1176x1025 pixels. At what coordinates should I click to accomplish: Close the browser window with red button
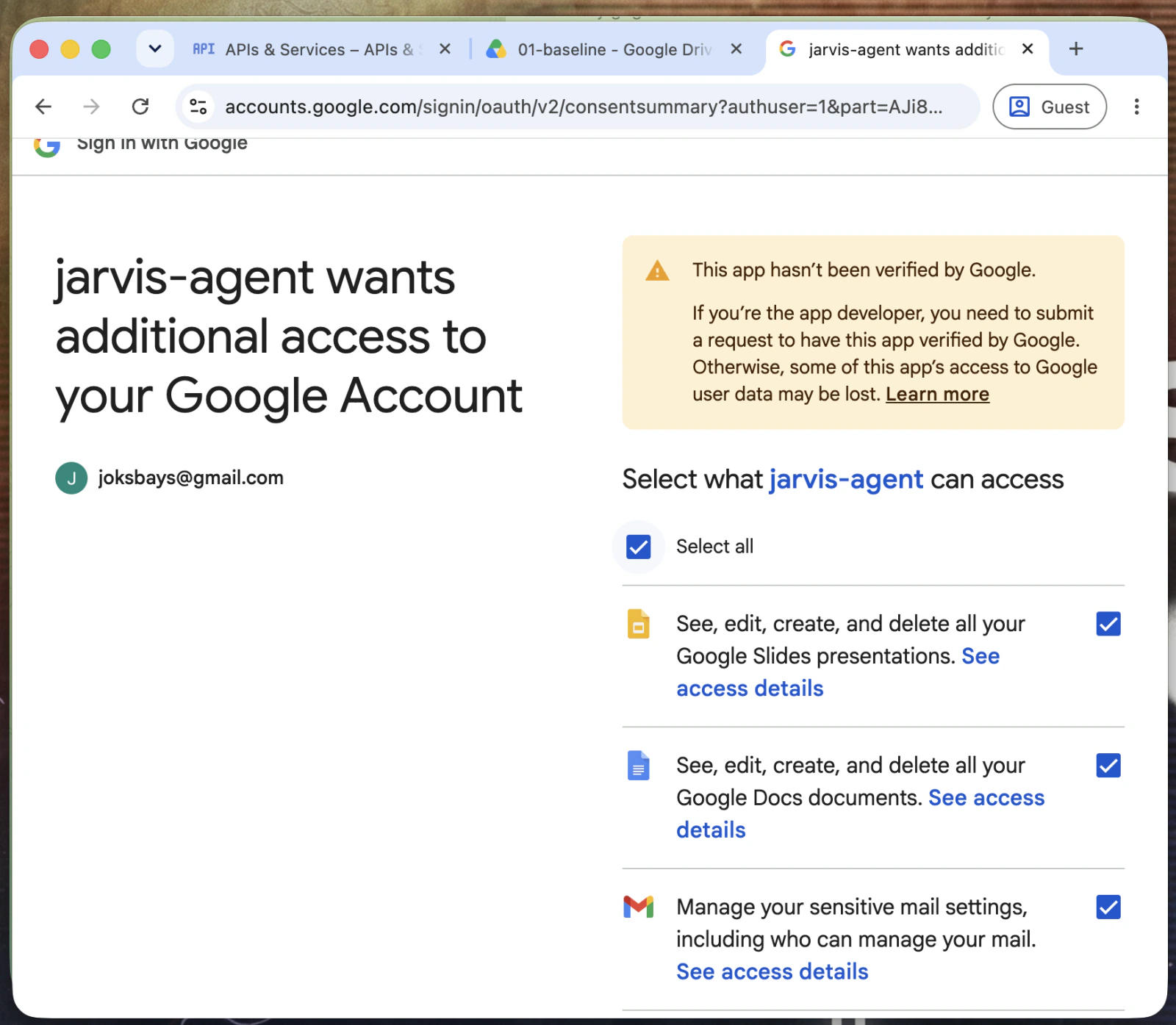(x=39, y=49)
